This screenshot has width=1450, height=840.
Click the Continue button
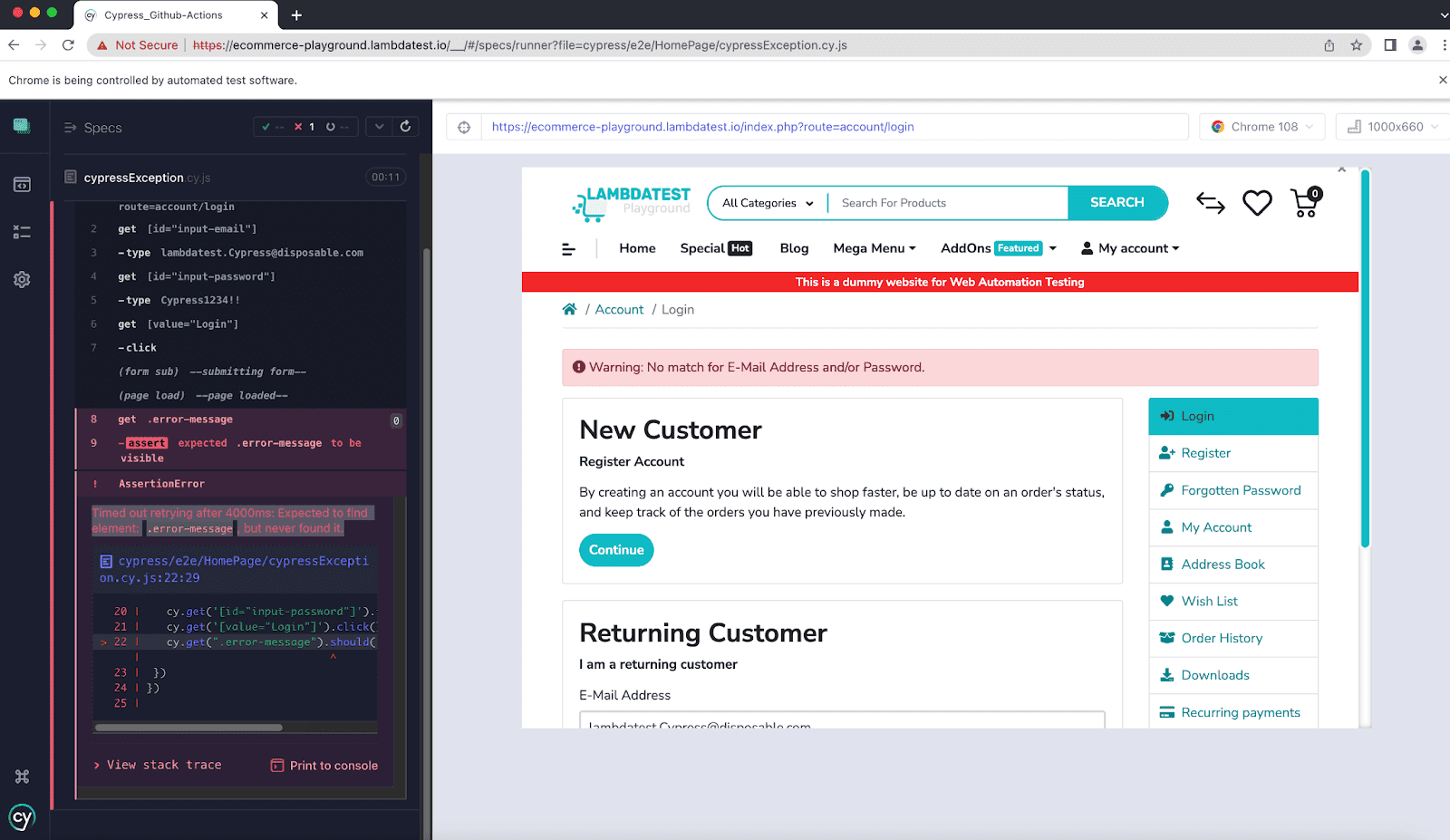tap(616, 550)
